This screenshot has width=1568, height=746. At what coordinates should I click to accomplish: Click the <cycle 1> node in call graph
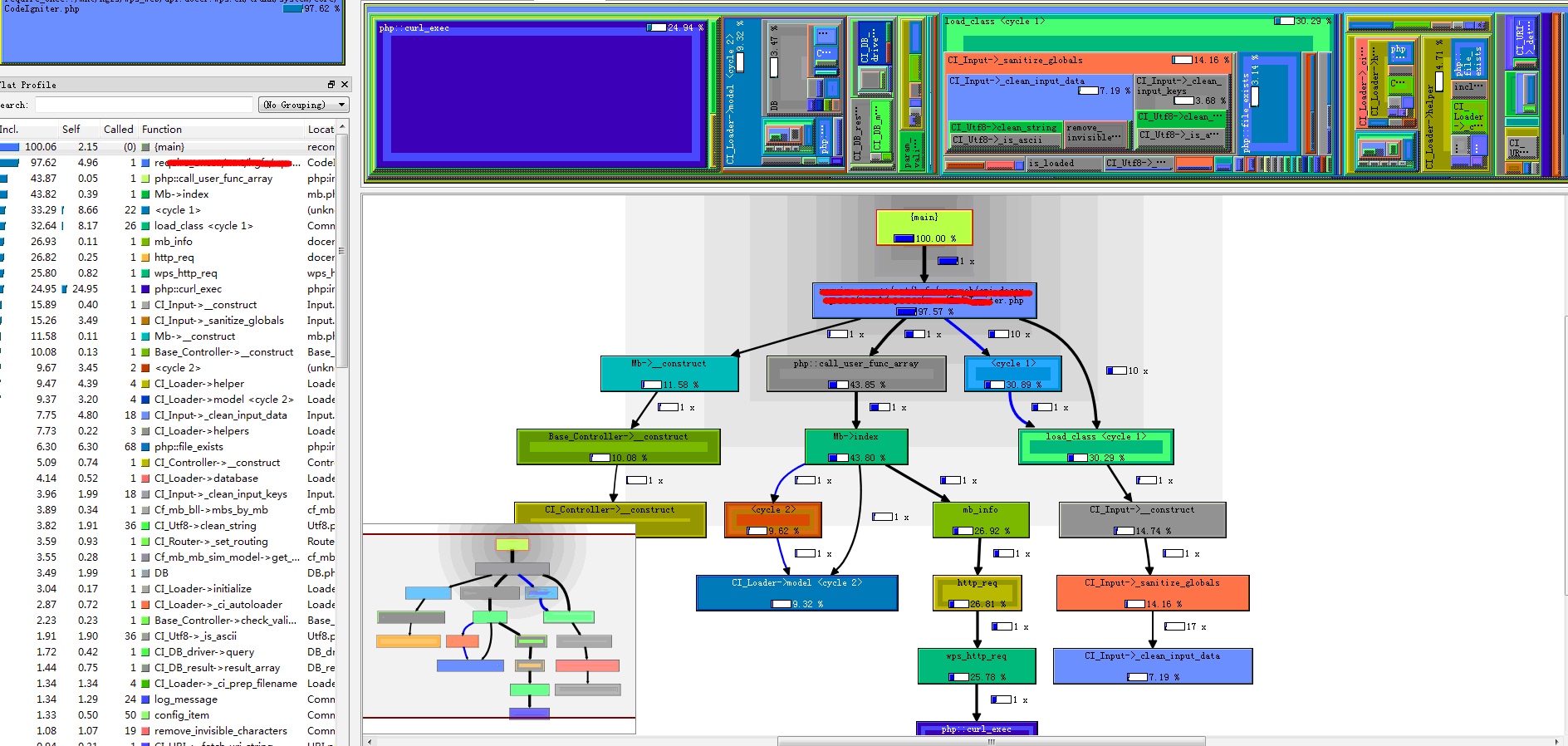click(x=1013, y=374)
